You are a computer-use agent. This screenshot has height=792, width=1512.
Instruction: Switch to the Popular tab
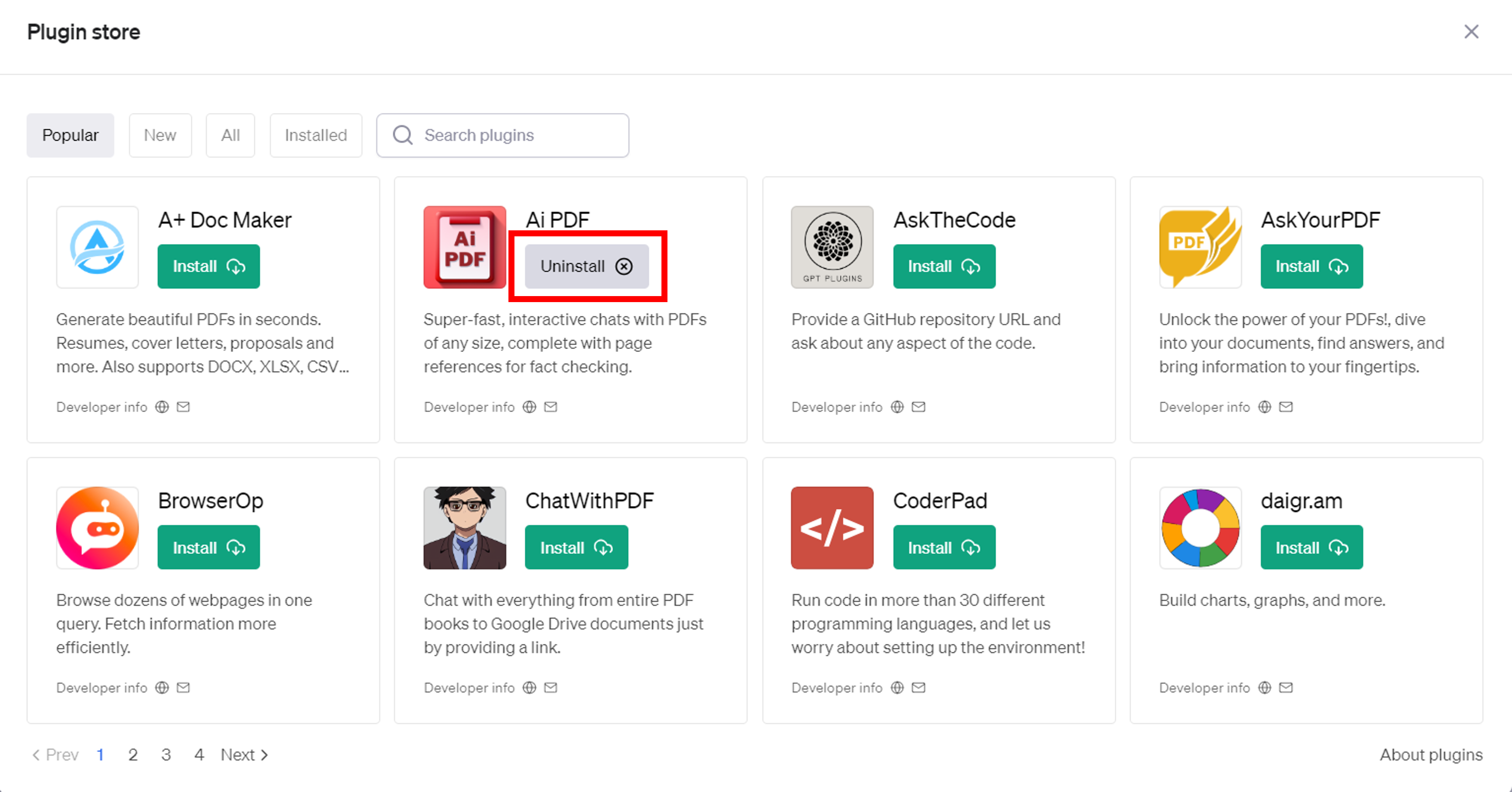click(70, 135)
